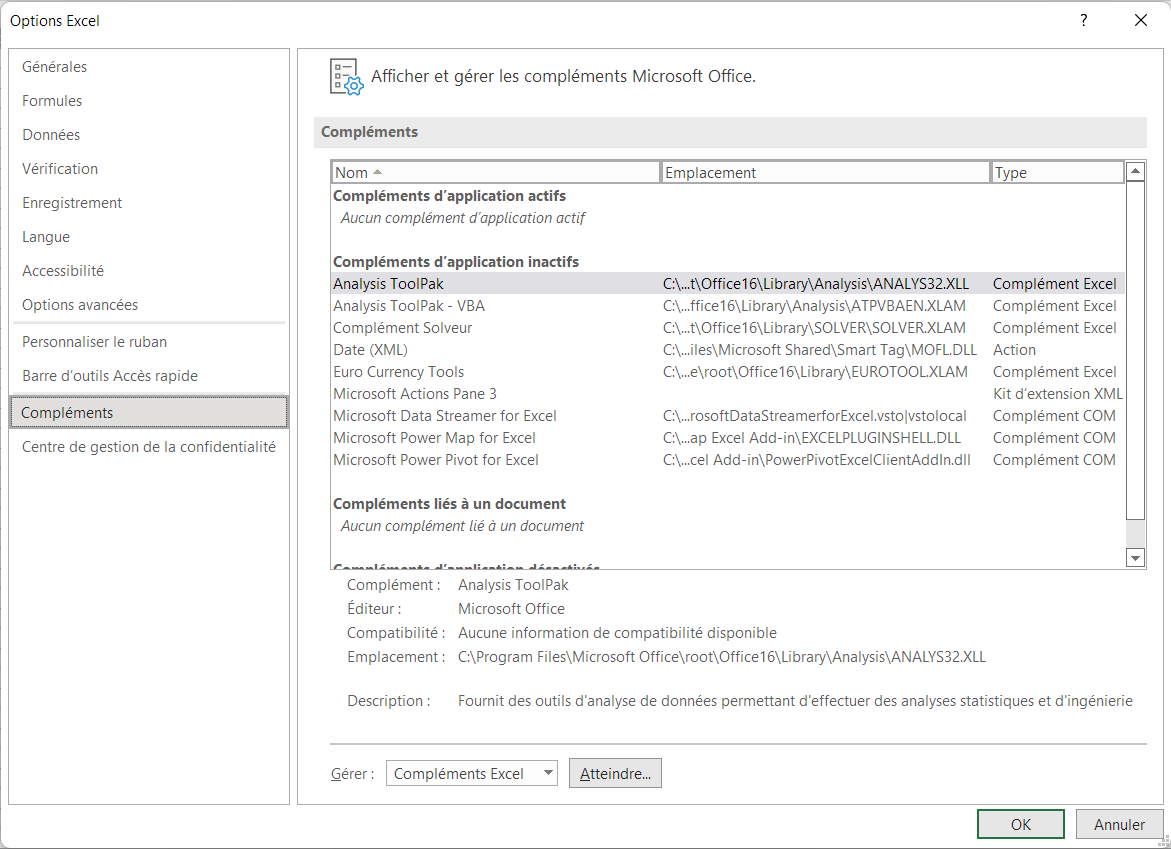Click the MOFL.DLL location cell
This screenshot has height=849, width=1171.
[x=819, y=350]
